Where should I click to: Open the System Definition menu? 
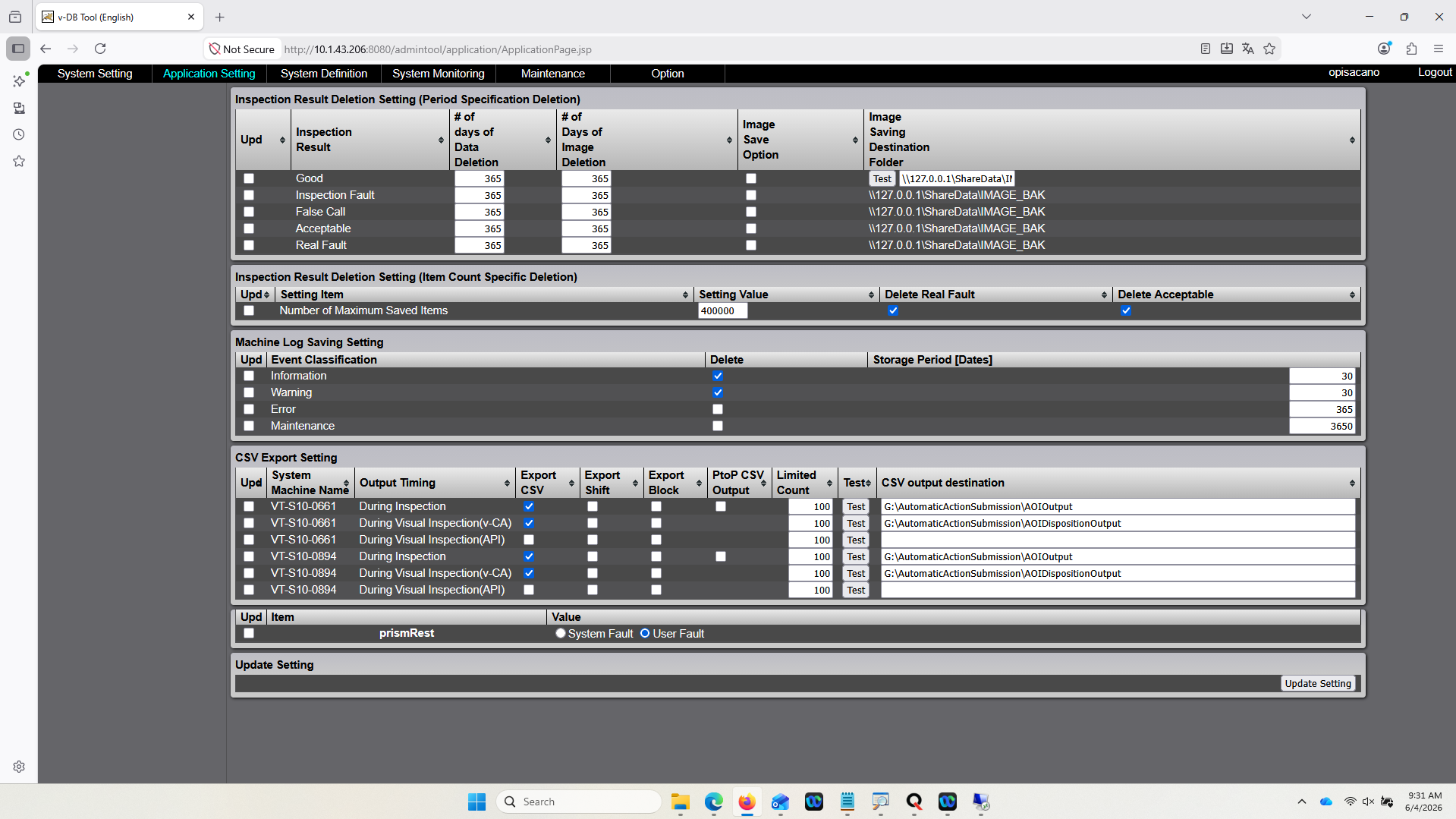(324, 74)
